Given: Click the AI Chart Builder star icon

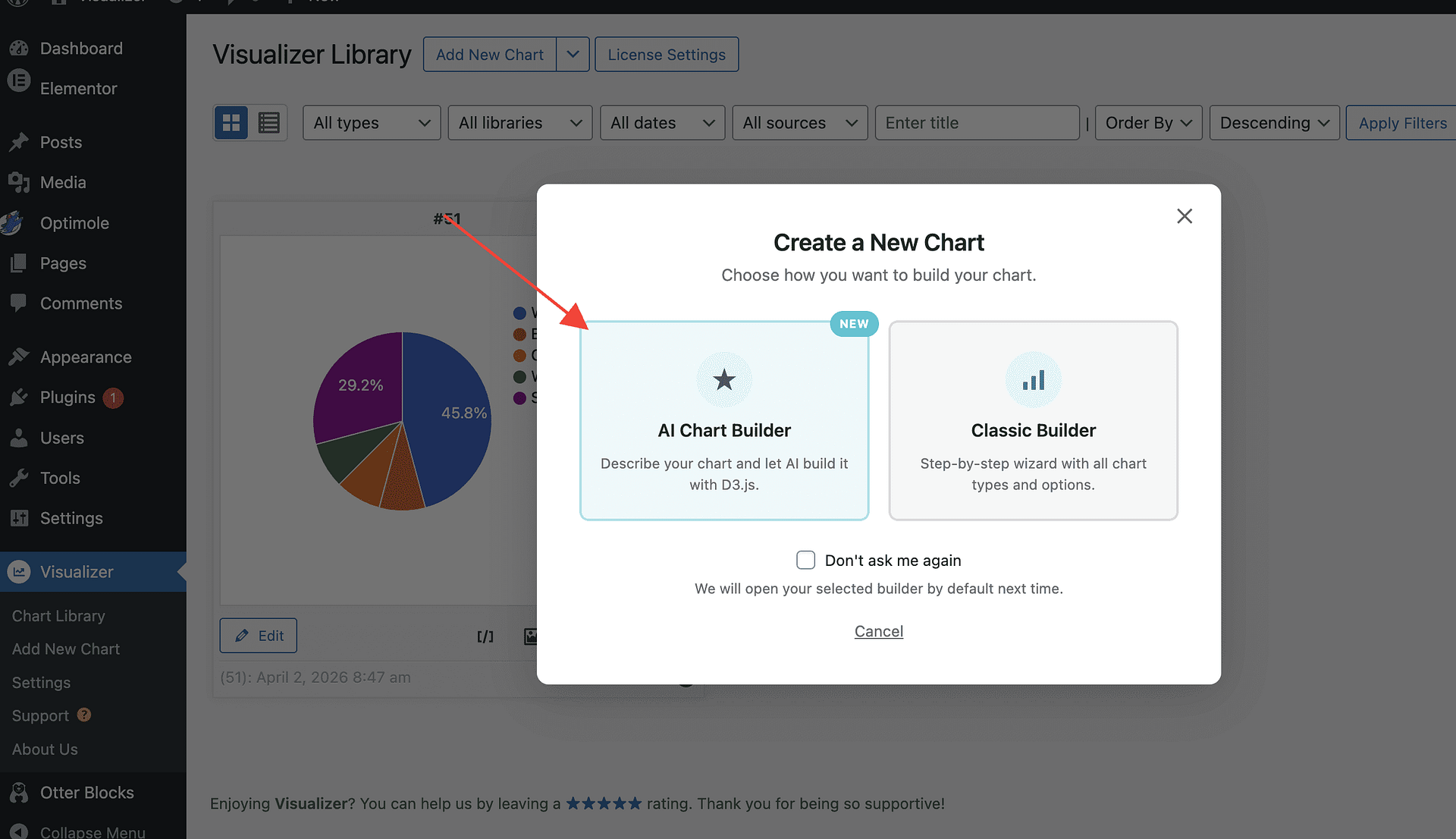Looking at the screenshot, I should pos(724,379).
